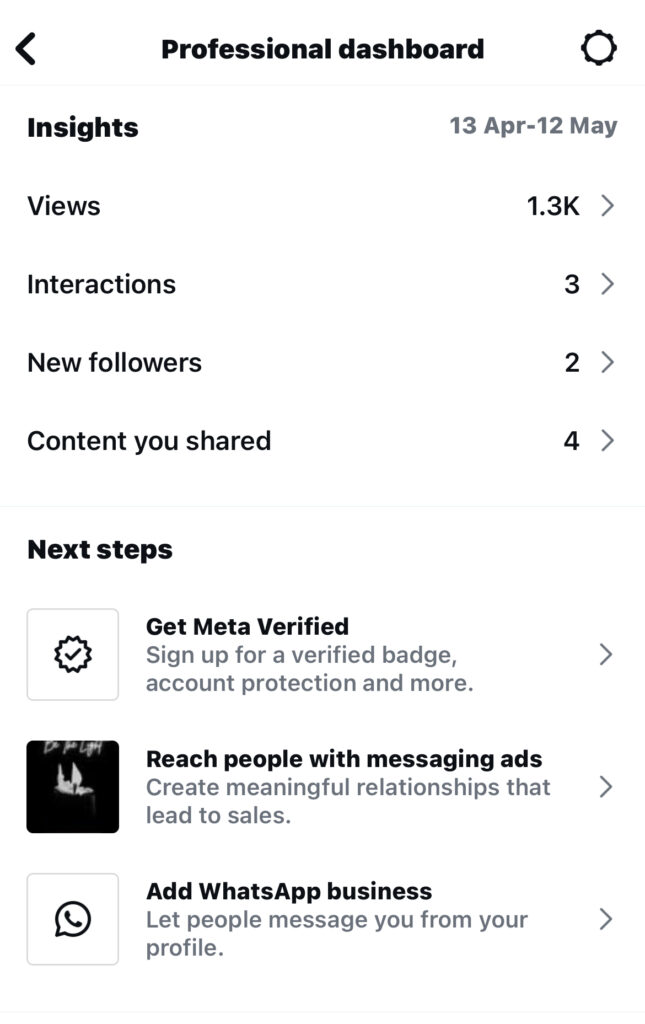Open the Interactions insight row

click(322, 284)
